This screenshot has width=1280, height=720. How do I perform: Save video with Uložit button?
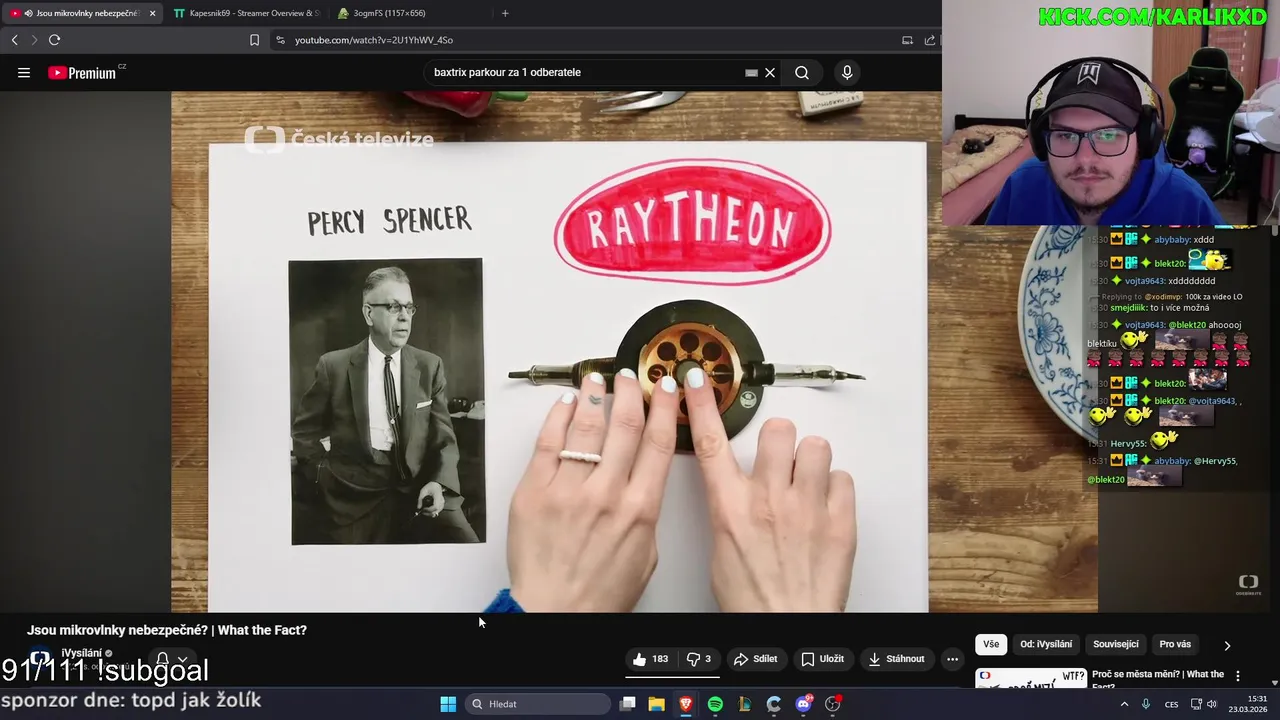pos(823,659)
